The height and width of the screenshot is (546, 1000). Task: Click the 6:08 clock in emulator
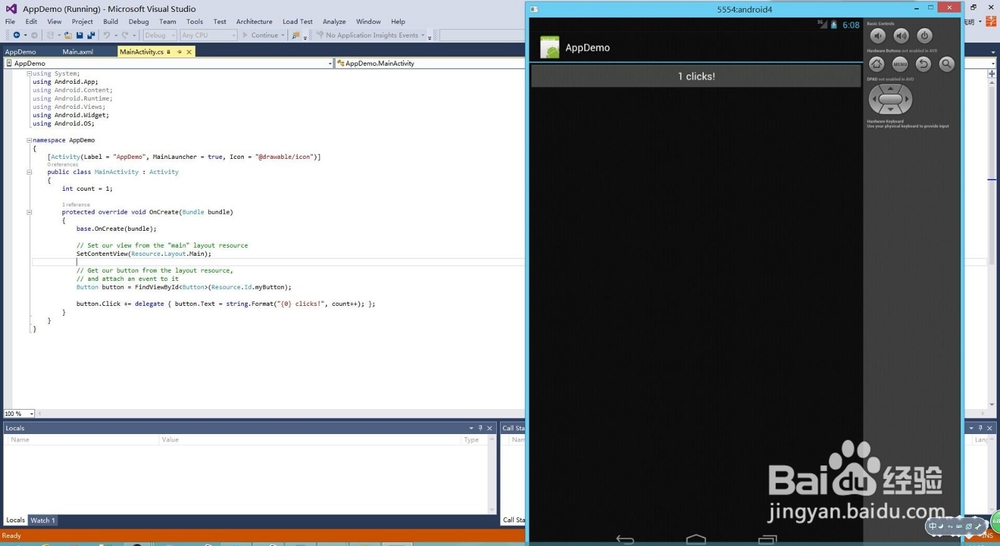(x=851, y=25)
